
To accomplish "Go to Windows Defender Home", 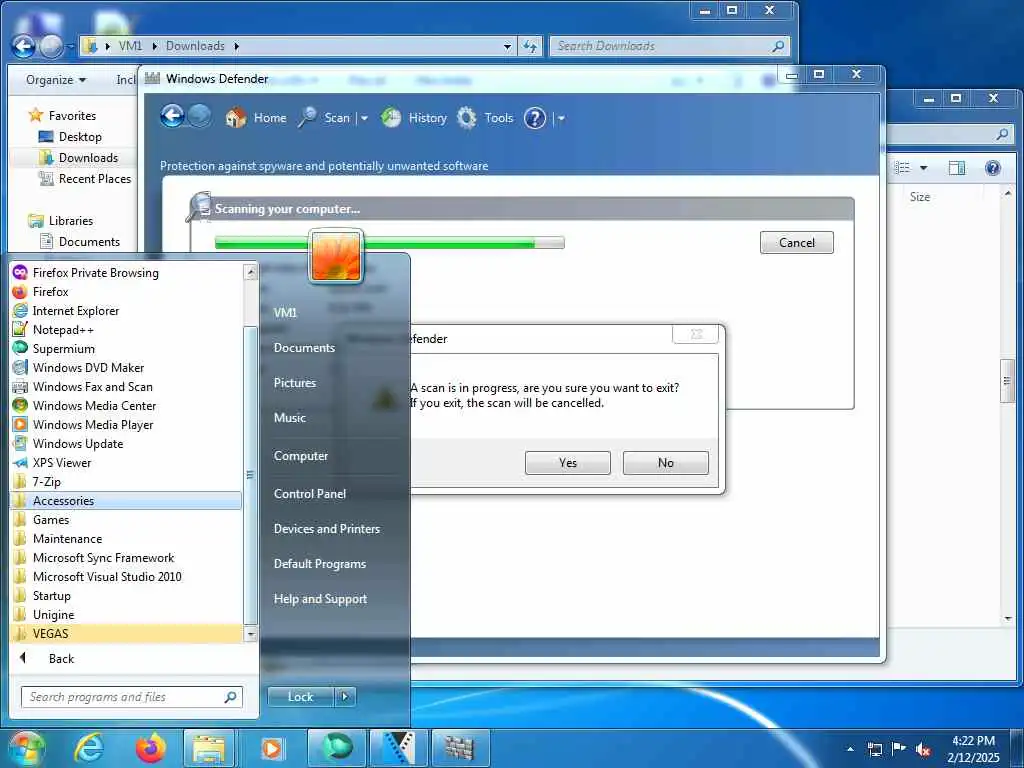I will click(256, 118).
